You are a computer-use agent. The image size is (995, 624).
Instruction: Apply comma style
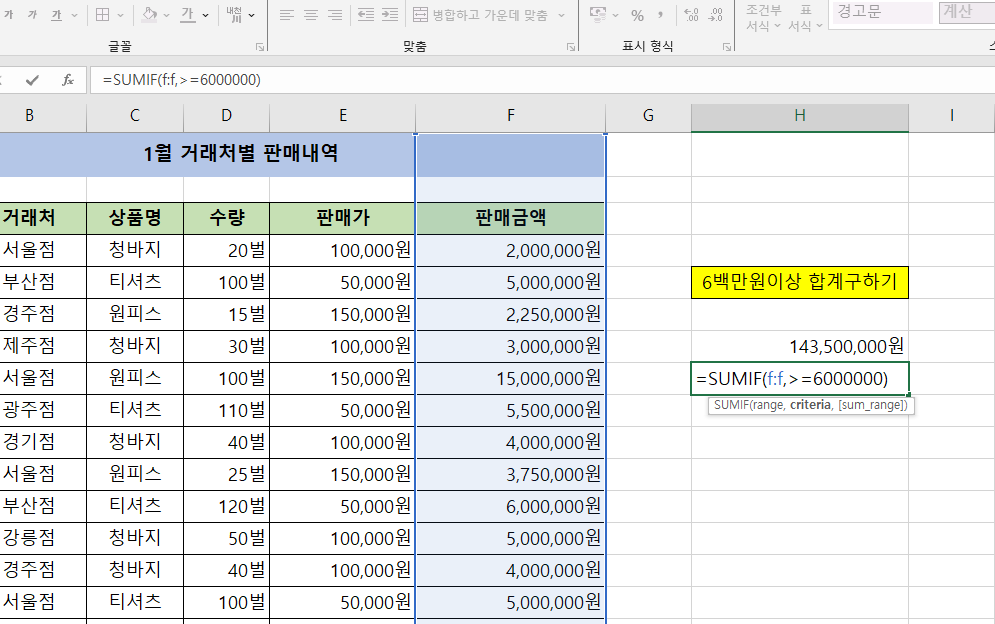pyautogui.click(x=660, y=15)
